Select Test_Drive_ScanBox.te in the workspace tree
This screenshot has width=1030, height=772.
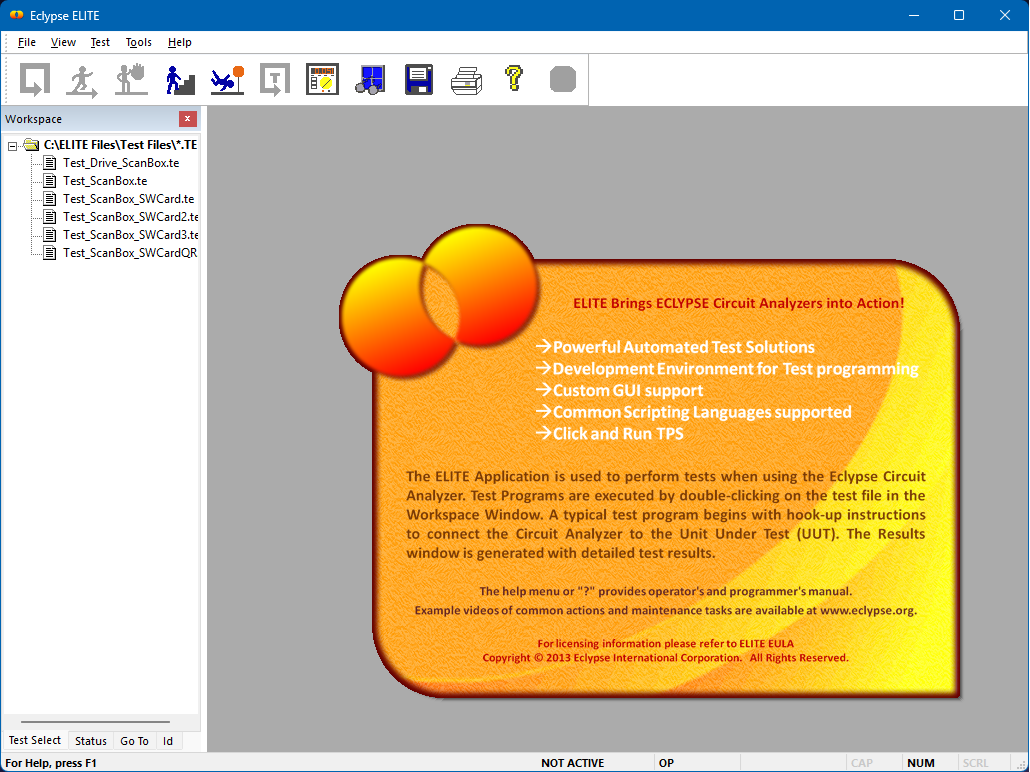click(x=121, y=163)
